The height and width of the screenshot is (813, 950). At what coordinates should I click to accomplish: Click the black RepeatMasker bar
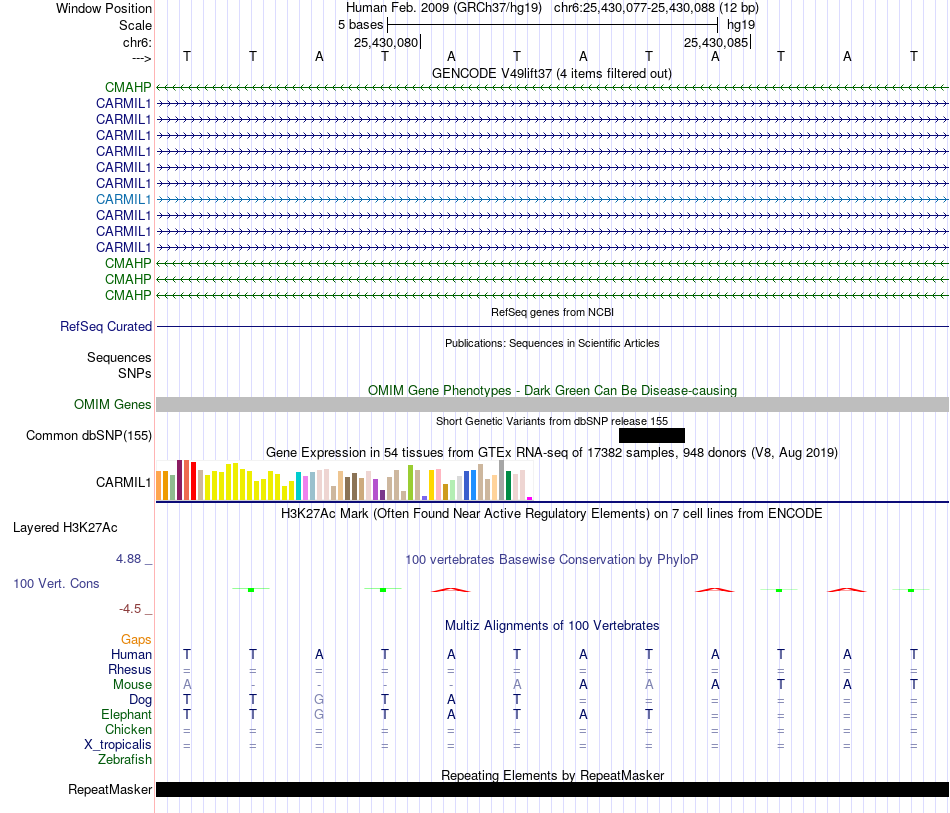click(x=552, y=789)
